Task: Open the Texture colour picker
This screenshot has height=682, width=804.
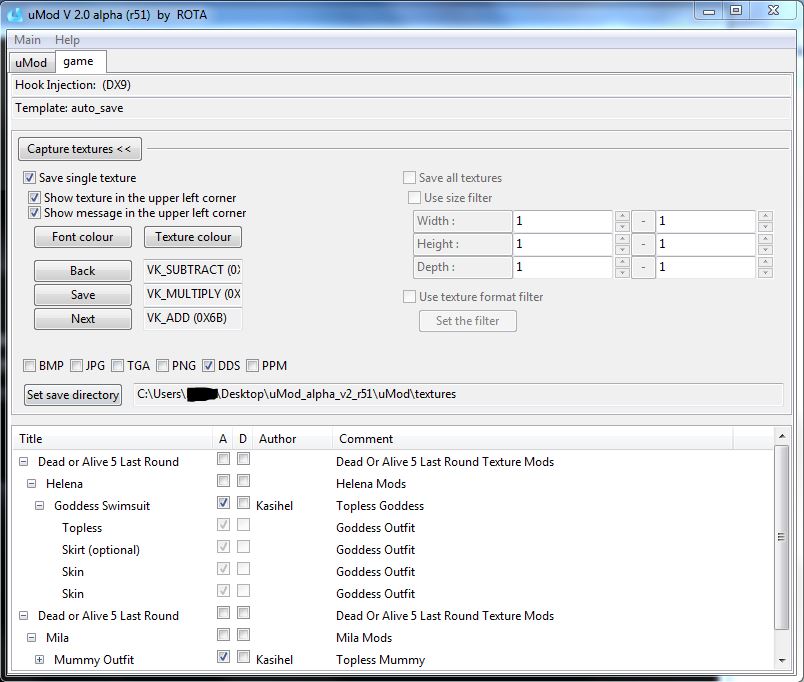Action: point(193,237)
